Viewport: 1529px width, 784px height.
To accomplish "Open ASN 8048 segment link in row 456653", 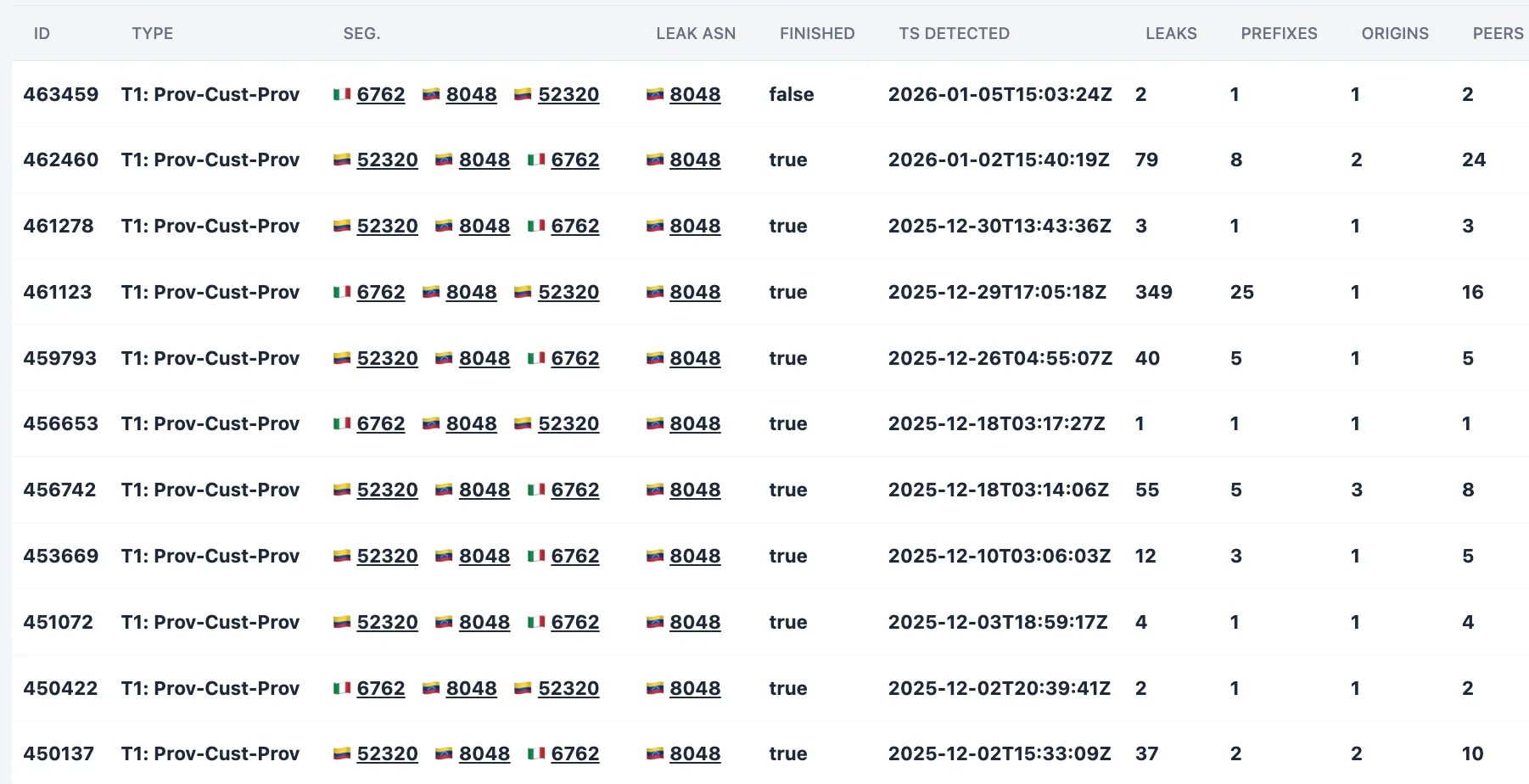I will [x=472, y=424].
